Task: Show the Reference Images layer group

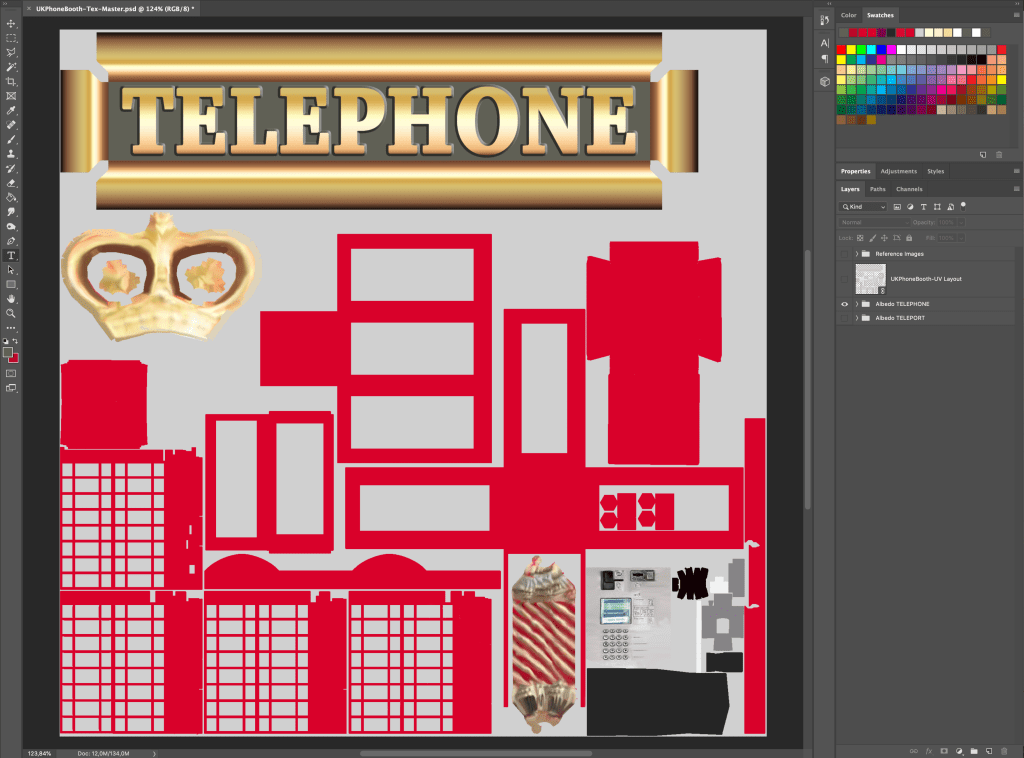Action: [x=844, y=254]
